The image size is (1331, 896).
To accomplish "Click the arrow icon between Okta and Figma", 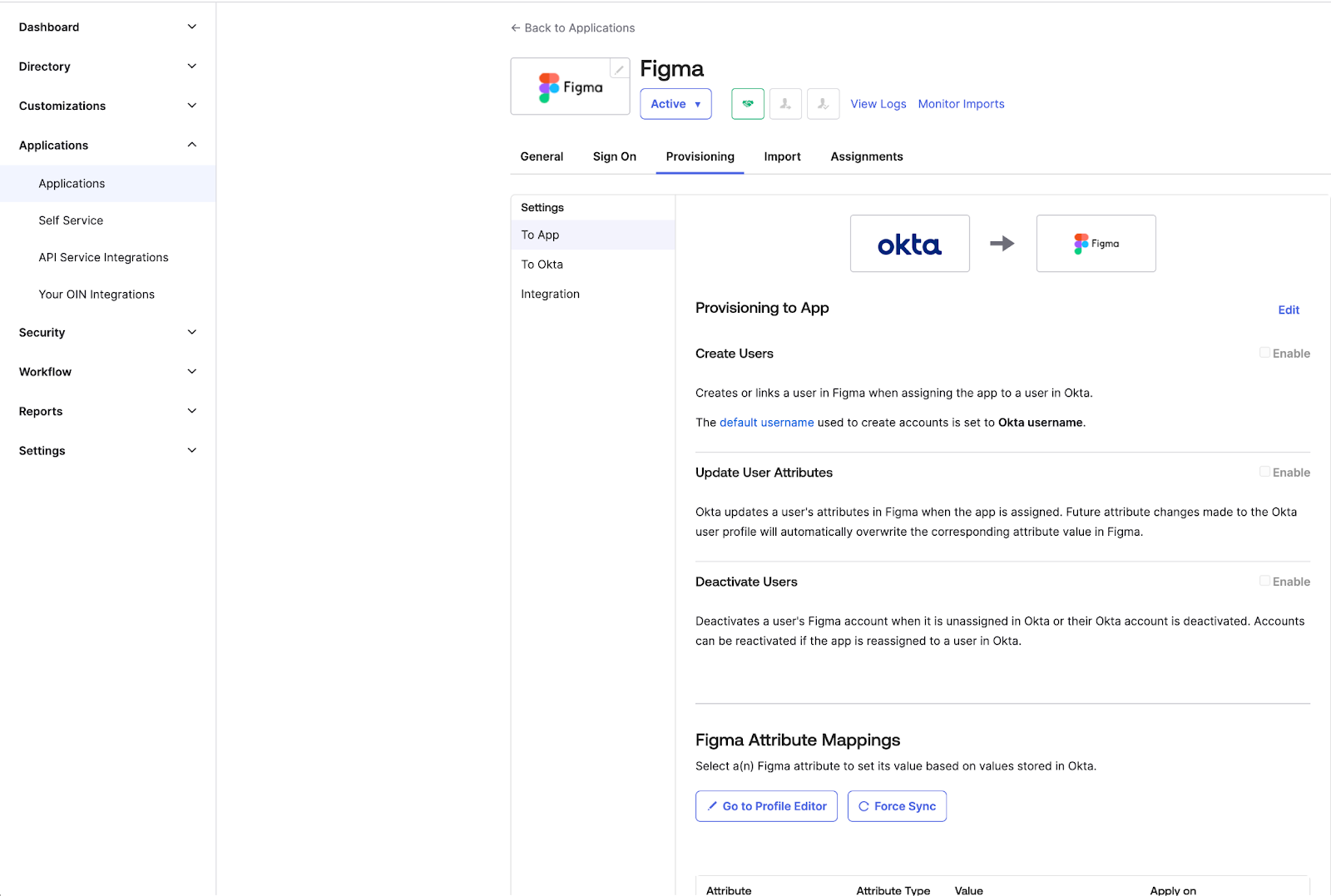I will point(1002,243).
